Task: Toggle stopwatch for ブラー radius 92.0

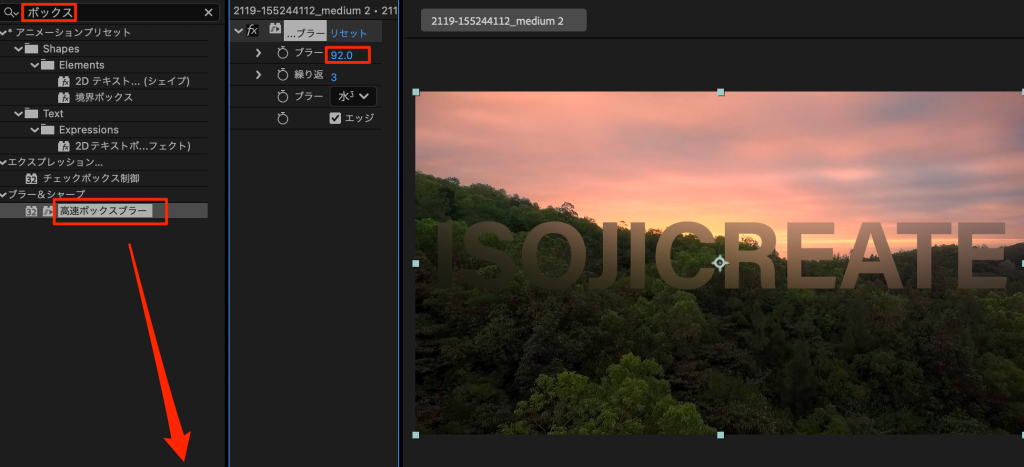Action: pyautogui.click(x=282, y=54)
